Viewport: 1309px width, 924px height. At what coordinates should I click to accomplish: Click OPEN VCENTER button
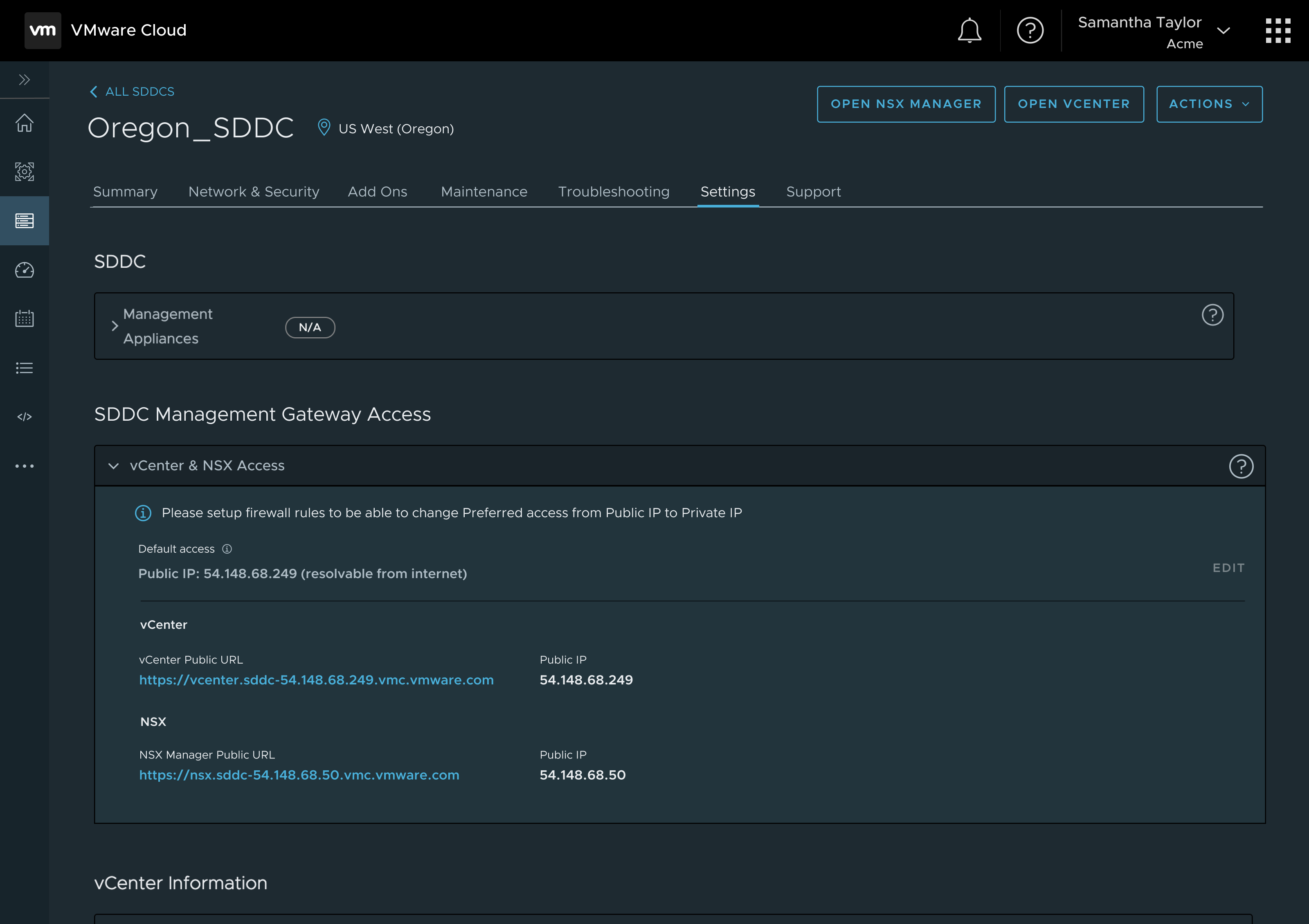click(1073, 104)
